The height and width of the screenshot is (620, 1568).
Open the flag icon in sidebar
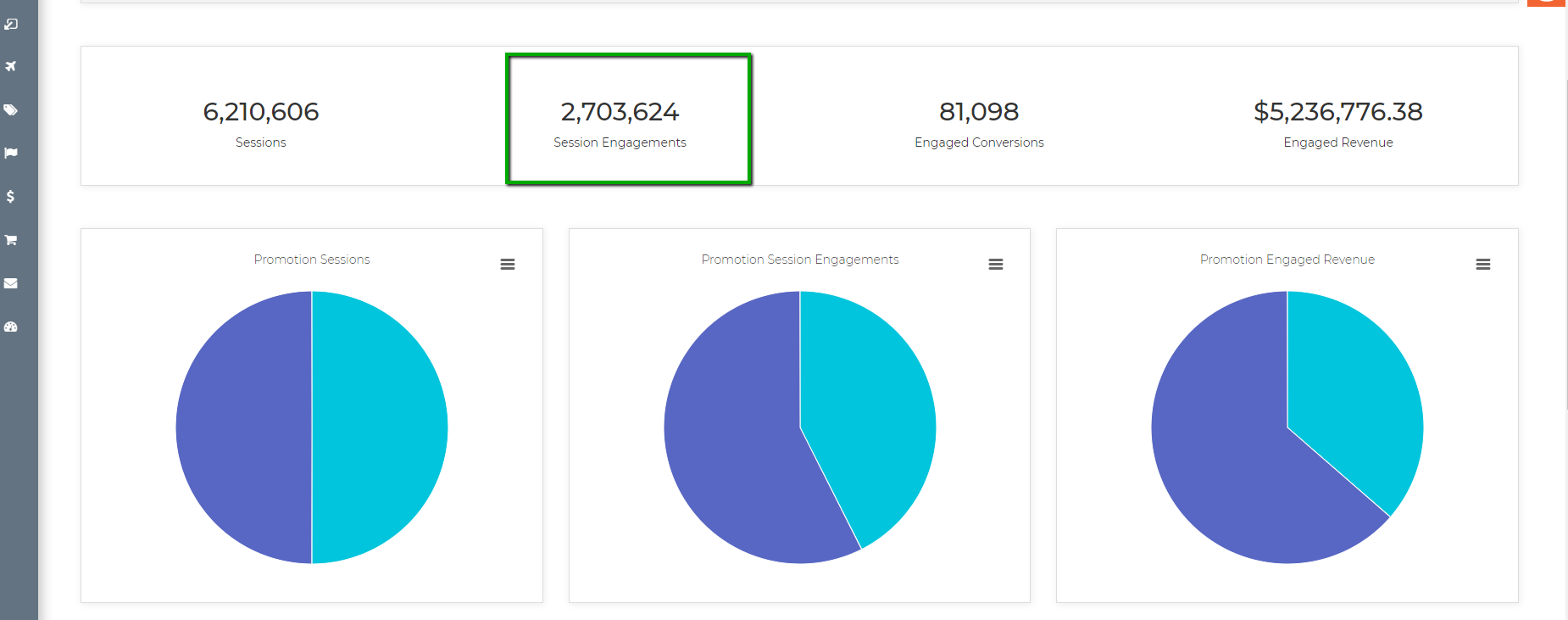11,154
